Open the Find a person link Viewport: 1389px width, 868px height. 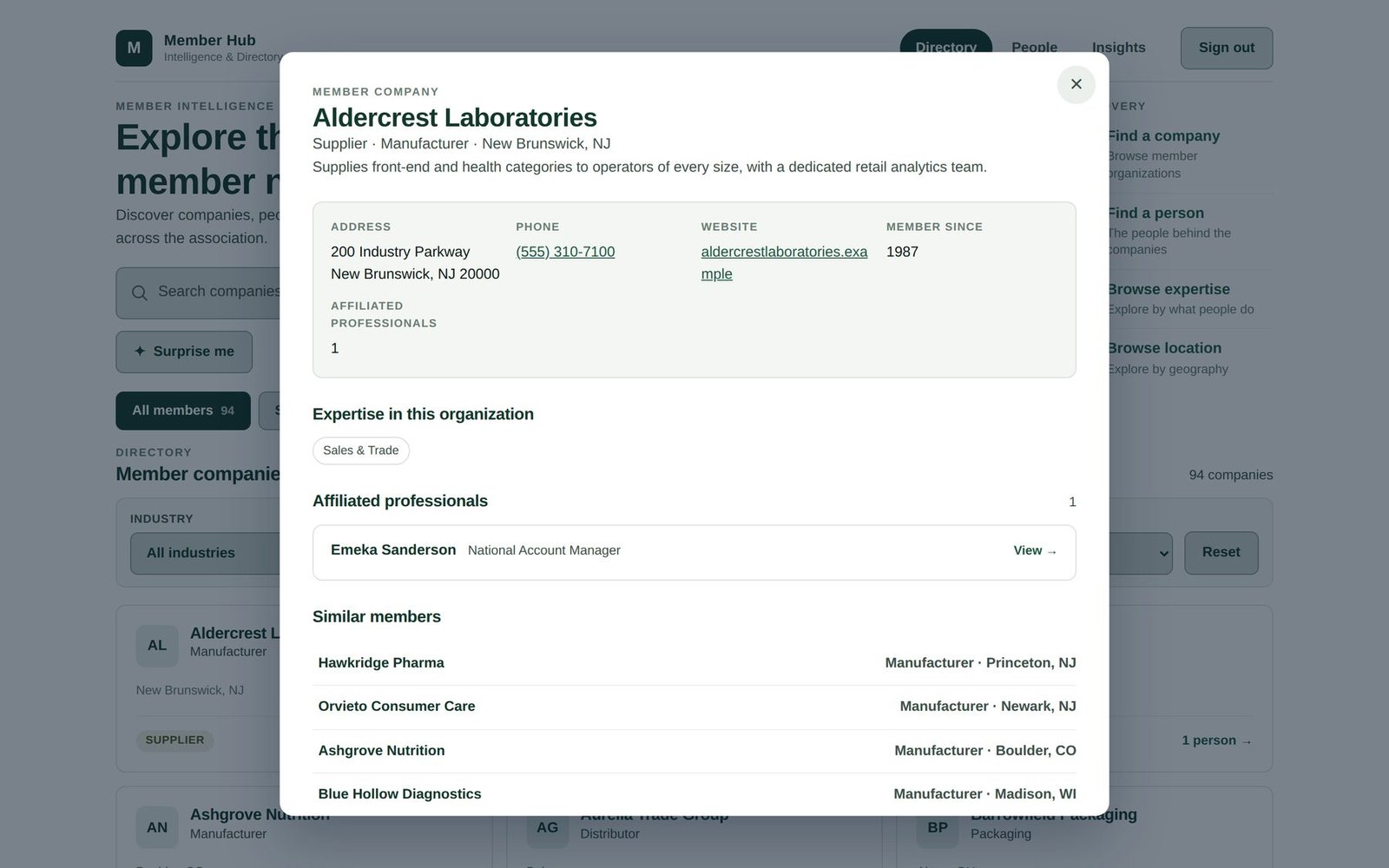tap(1155, 214)
